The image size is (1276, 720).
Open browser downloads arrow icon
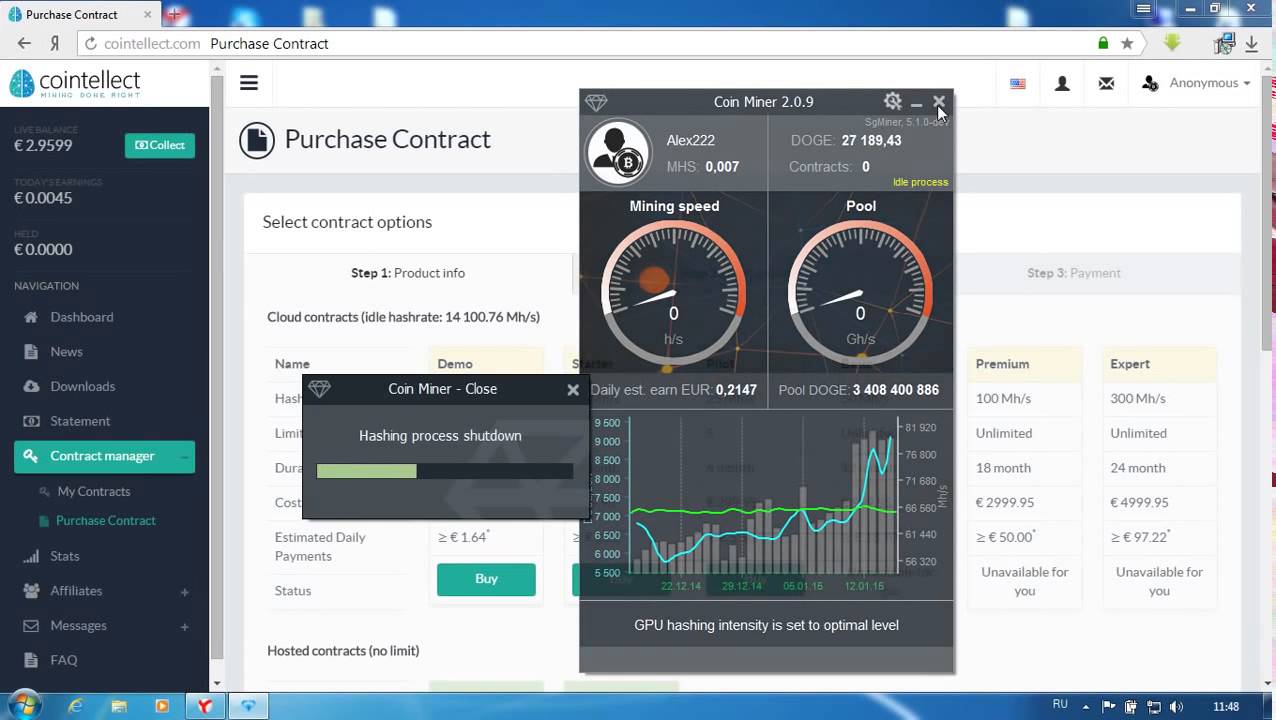point(1251,43)
